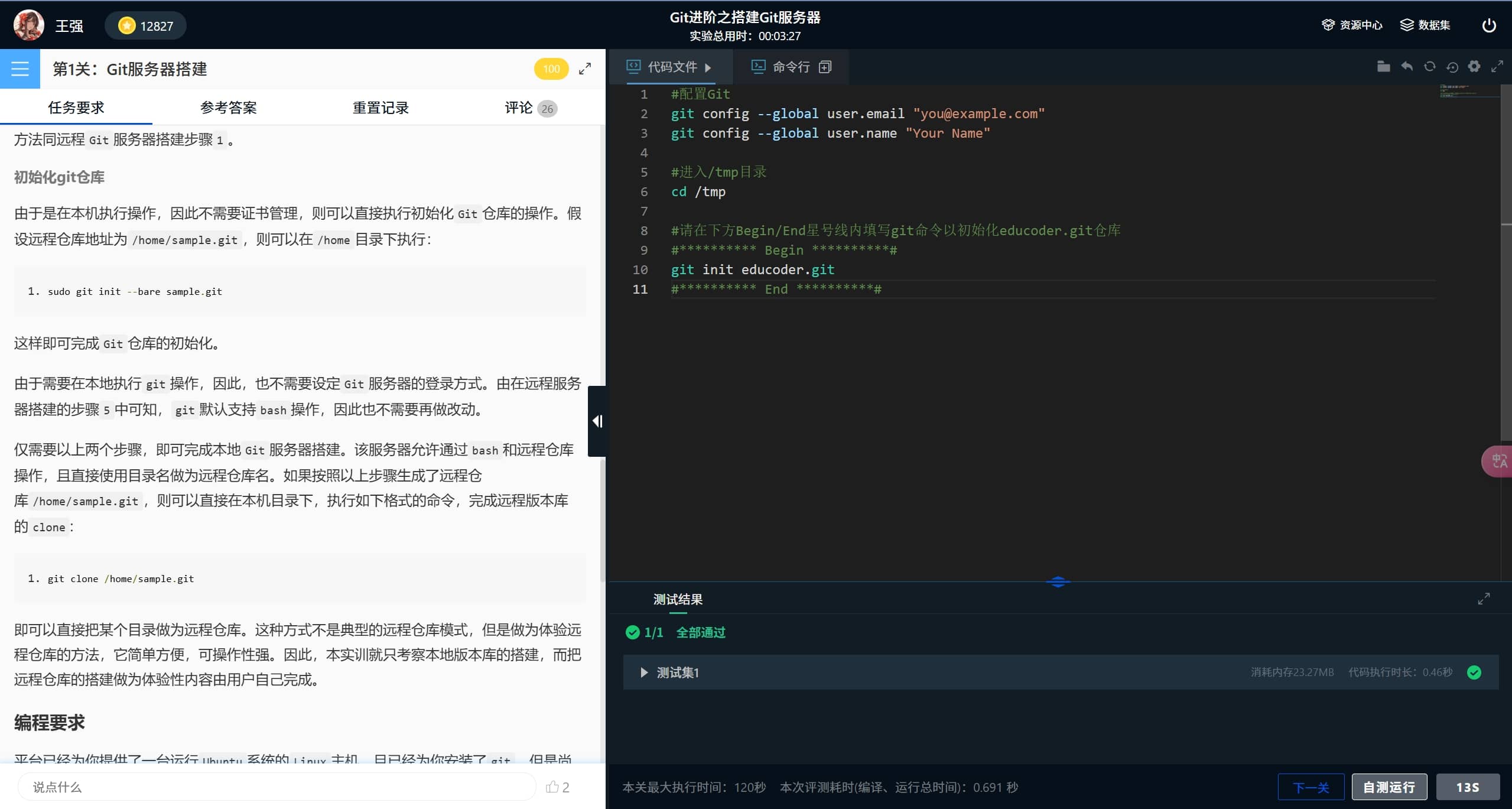Screen dimensions: 1512x809
Task: Click the power exit icon
Action: [1489, 25]
